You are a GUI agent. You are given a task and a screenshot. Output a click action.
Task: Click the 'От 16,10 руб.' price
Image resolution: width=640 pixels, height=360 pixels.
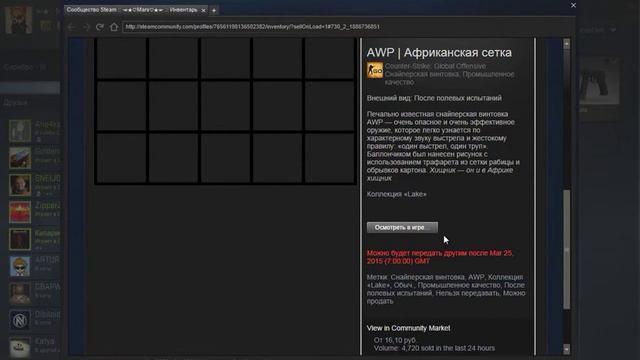395,340
